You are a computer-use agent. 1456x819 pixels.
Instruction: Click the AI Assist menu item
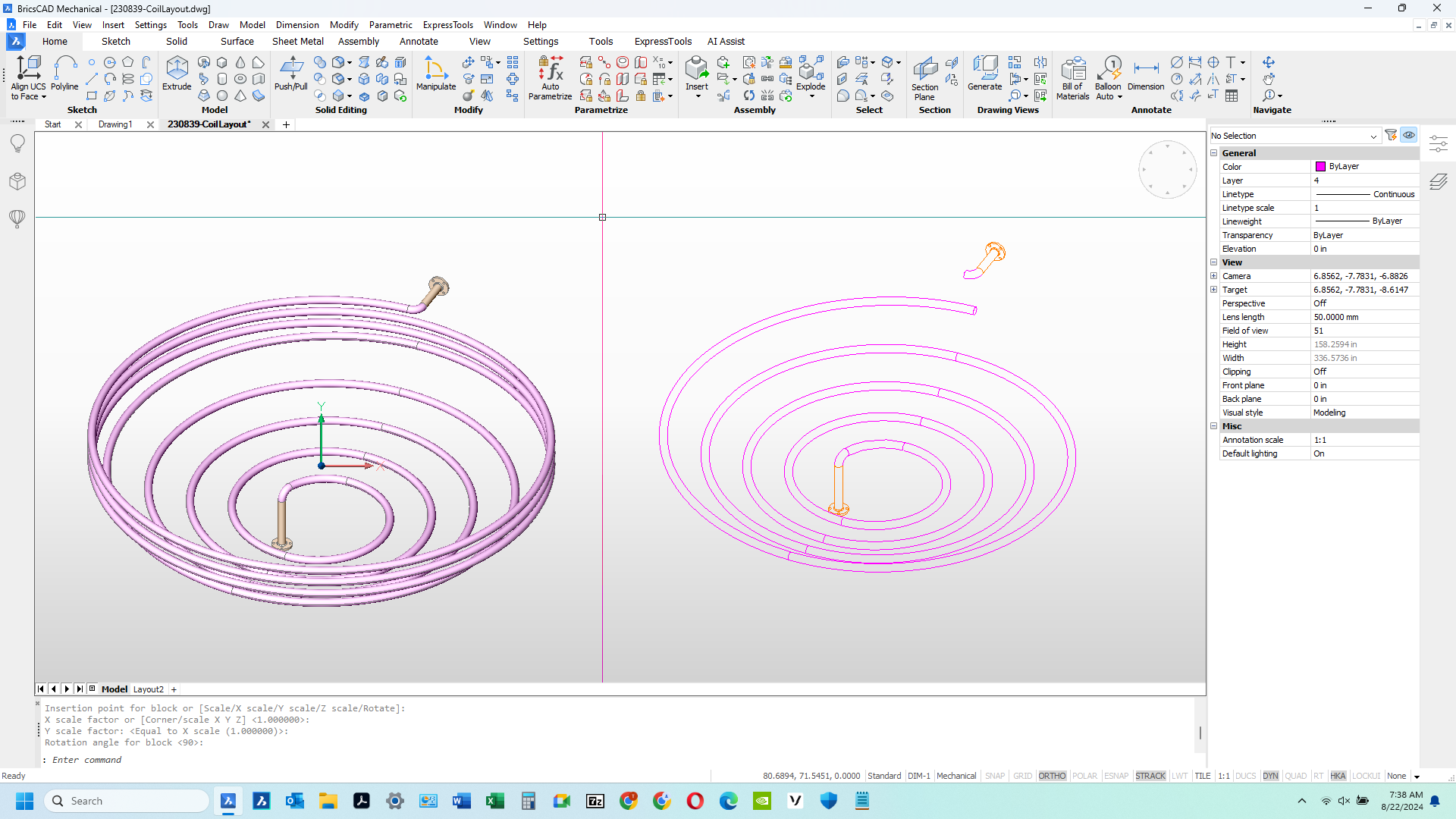[723, 41]
